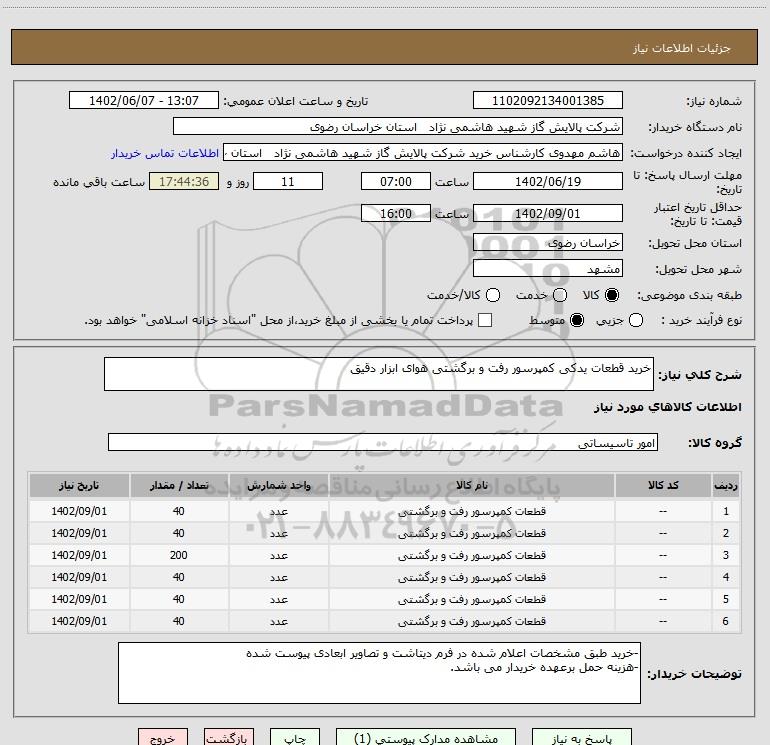770x745 pixels.
Task: Select the خدمت radio option
Action: point(559,295)
